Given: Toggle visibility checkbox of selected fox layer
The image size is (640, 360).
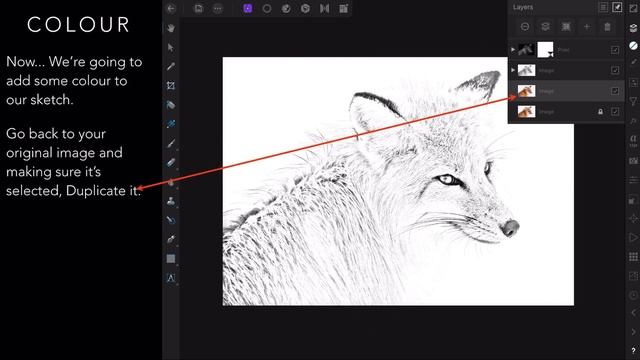Looking at the screenshot, I should pos(615,91).
